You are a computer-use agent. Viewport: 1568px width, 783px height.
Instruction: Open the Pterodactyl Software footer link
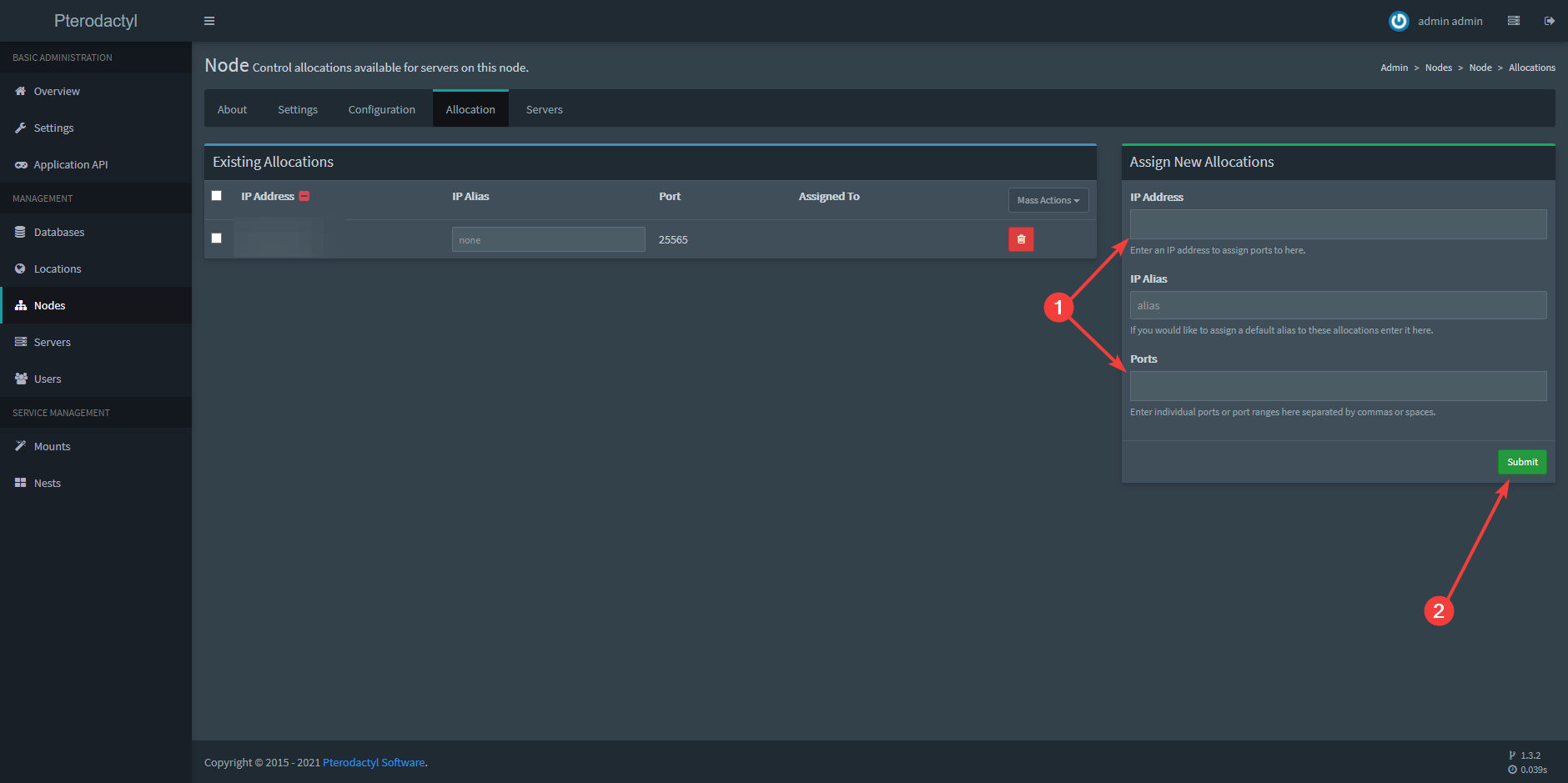[x=374, y=762]
